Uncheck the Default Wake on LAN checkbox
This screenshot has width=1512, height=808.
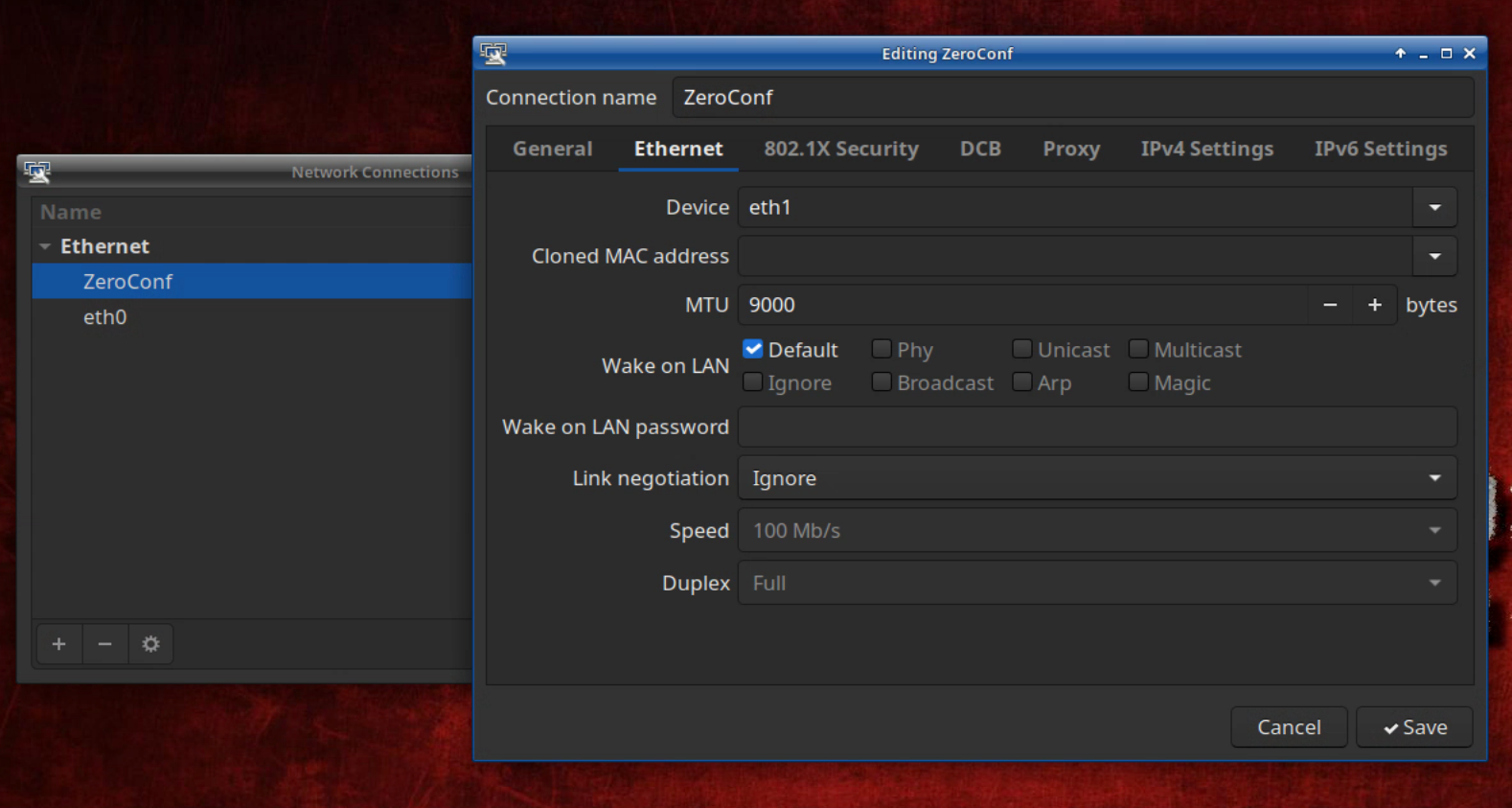point(753,350)
